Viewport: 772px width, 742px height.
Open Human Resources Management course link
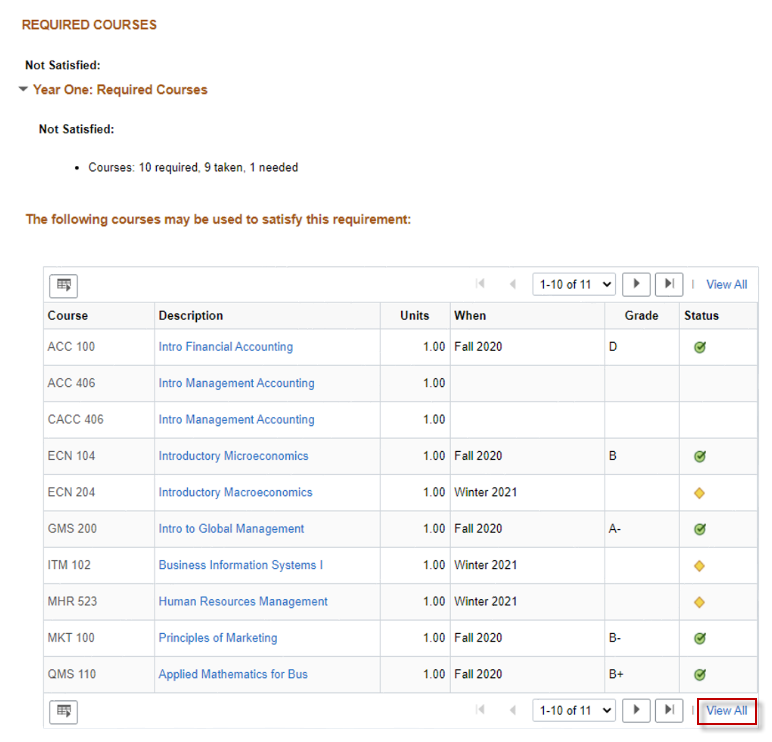(243, 602)
